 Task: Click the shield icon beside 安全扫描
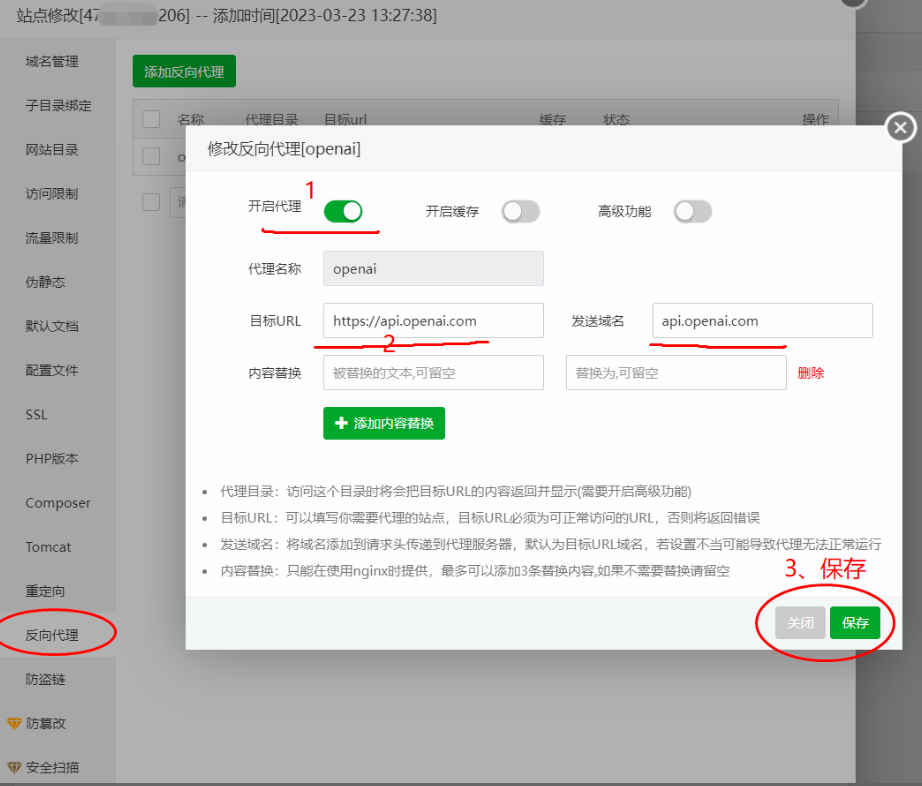click(15, 767)
